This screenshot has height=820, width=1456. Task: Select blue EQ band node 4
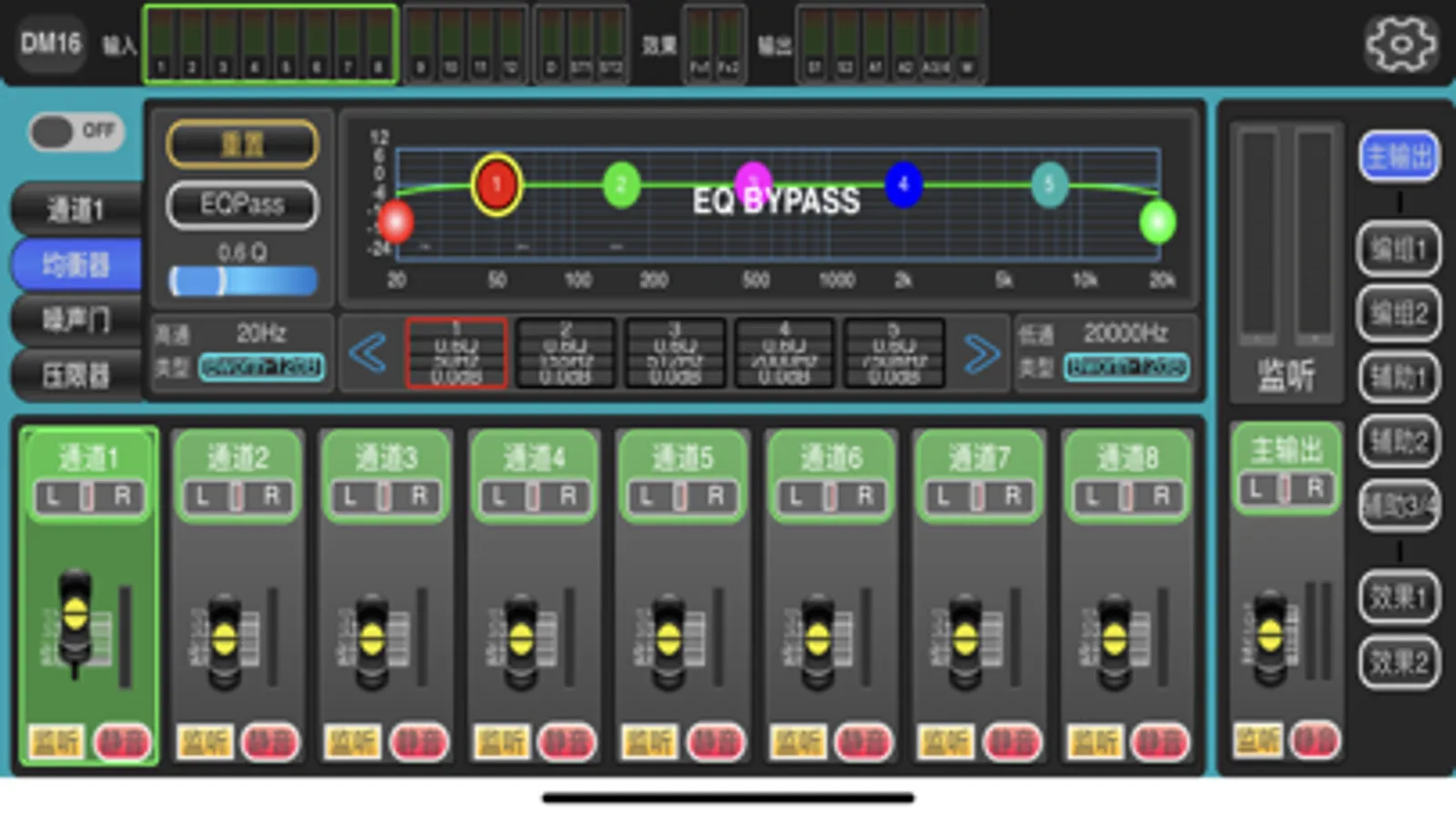[x=902, y=184]
